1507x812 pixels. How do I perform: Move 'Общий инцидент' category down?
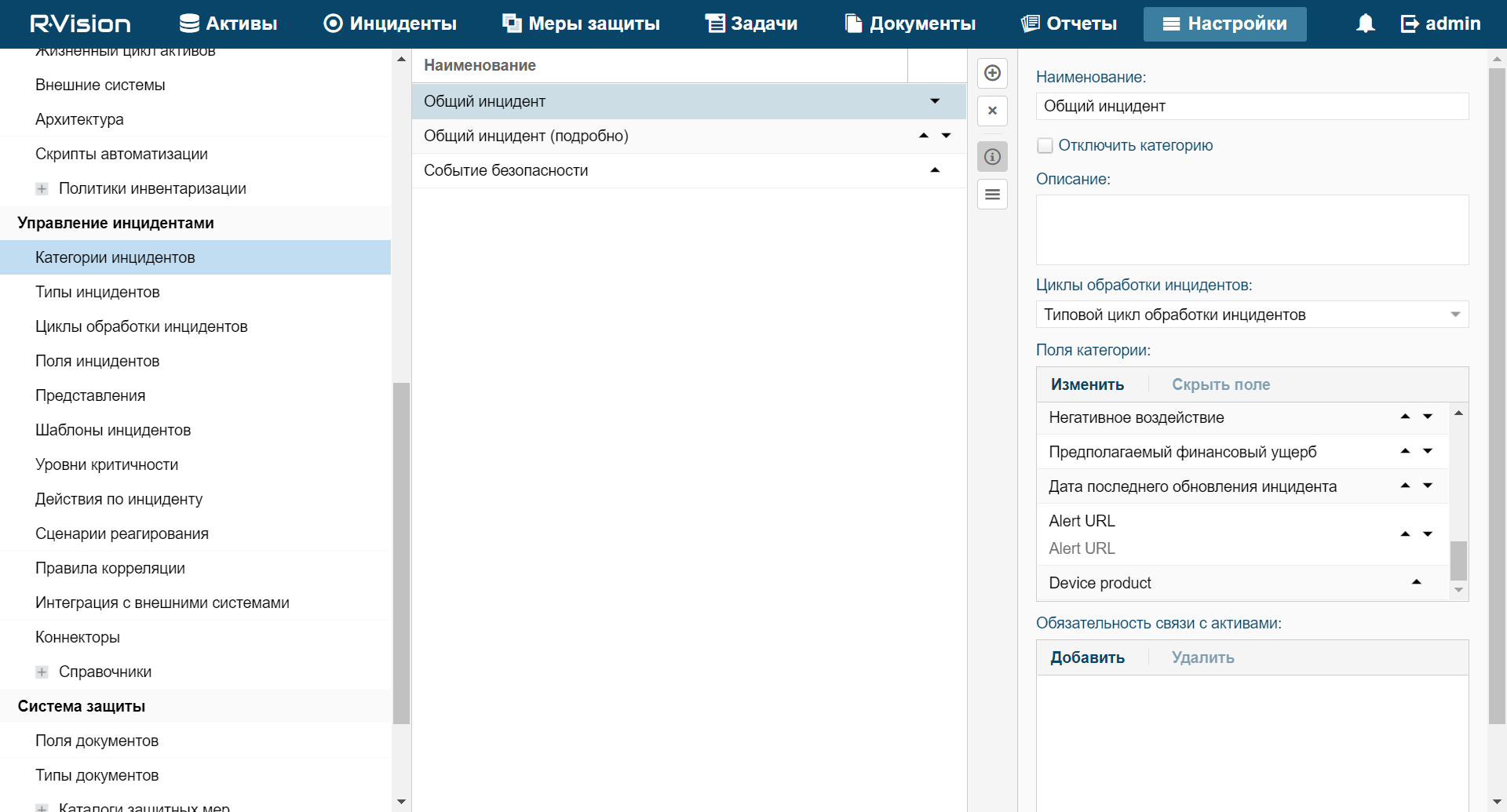(x=935, y=101)
